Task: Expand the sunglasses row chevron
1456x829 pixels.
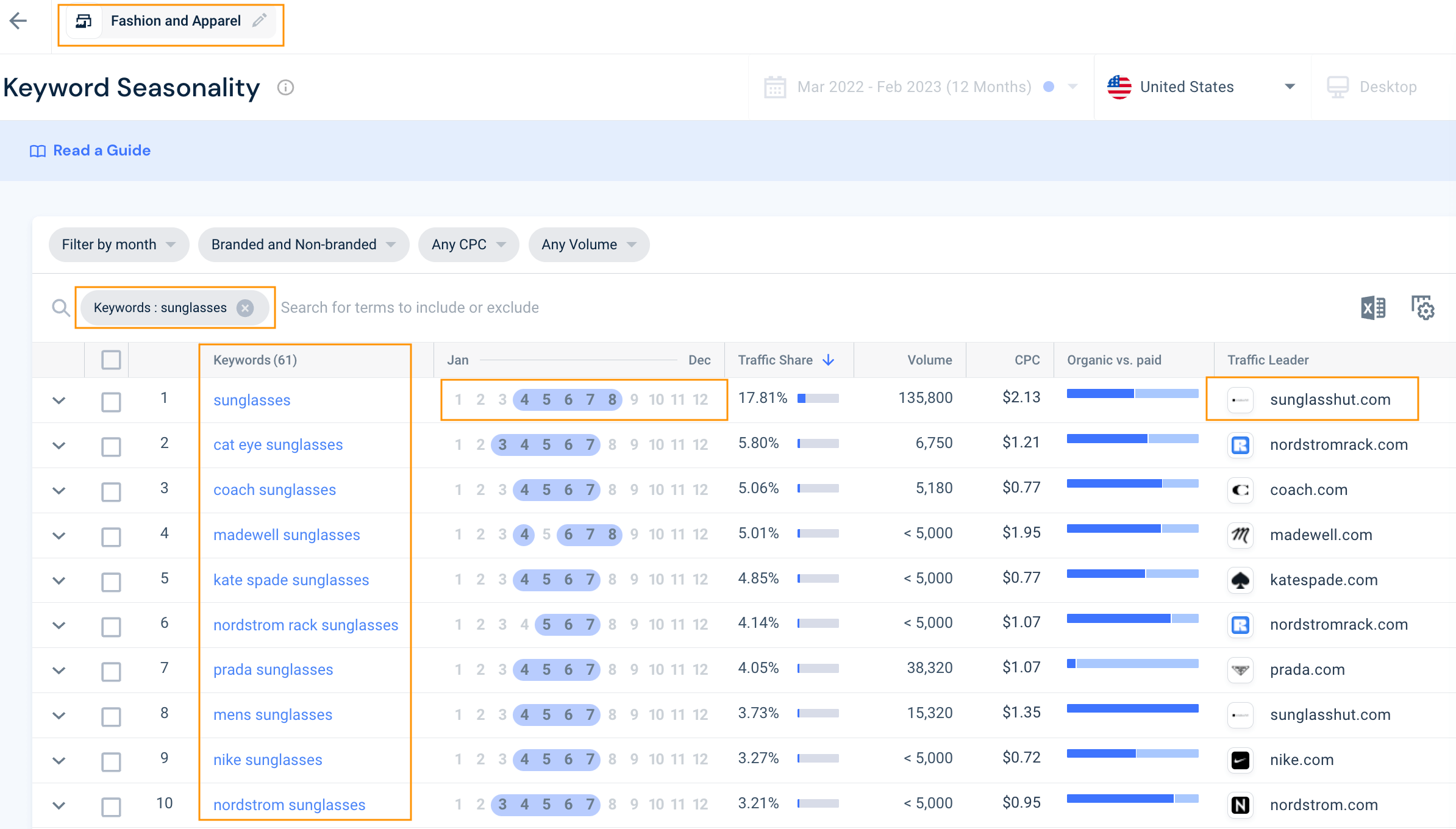Action: (59, 400)
